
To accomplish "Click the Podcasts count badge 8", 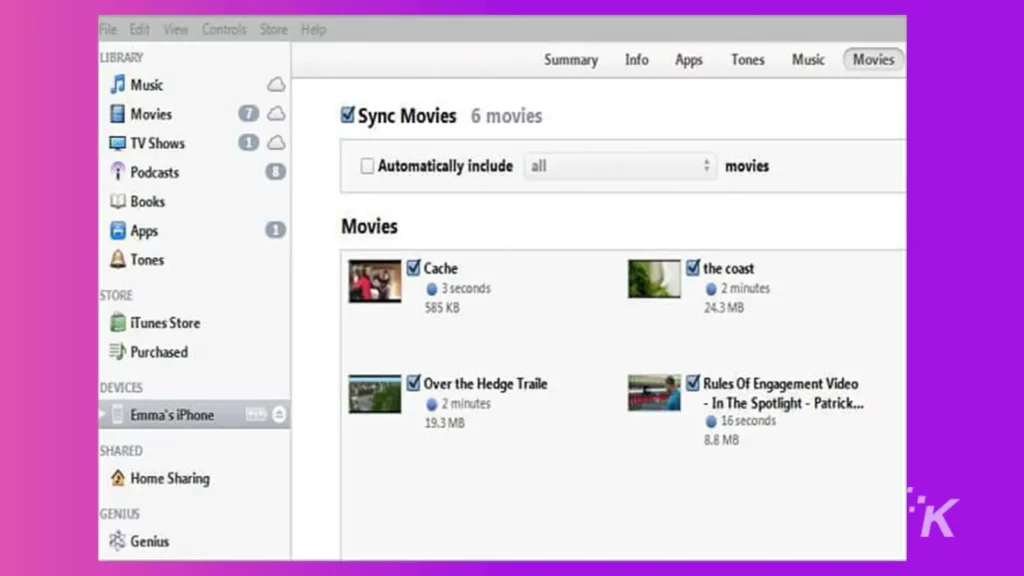I will (276, 172).
